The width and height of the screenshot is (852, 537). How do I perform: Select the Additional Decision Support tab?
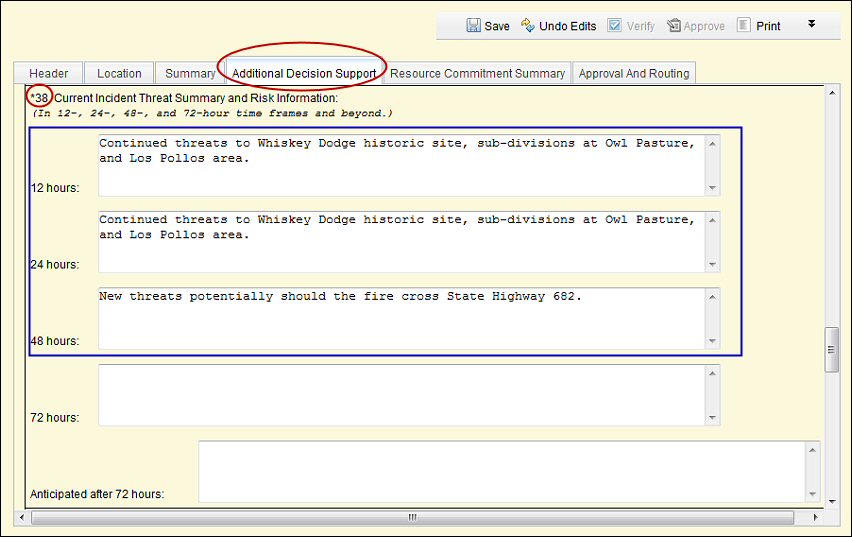pyautogui.click(x=304, y=73)
